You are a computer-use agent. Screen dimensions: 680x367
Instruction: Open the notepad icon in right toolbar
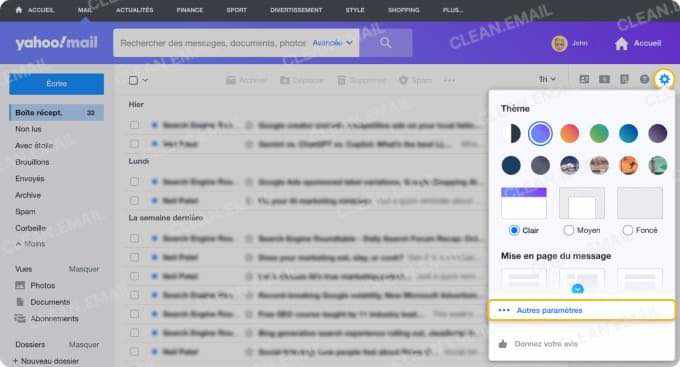tap(624, 79)
